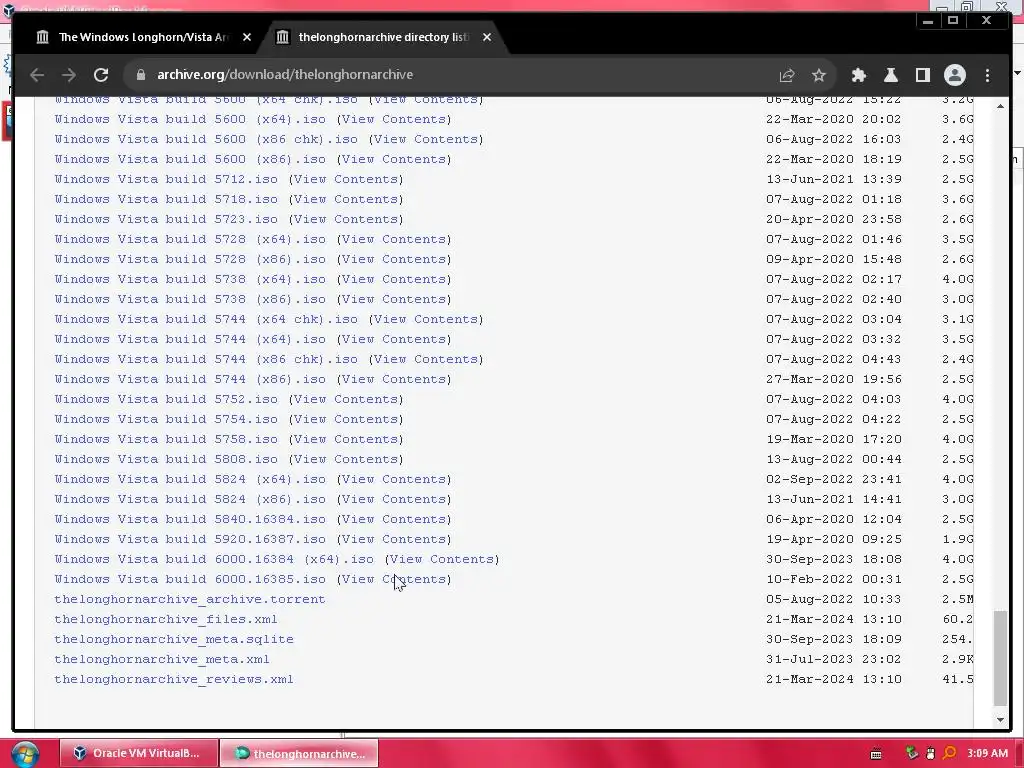View Contents of build 6000.16385.iso
The height and width of the screenshot is (768, 1024).
394,579
